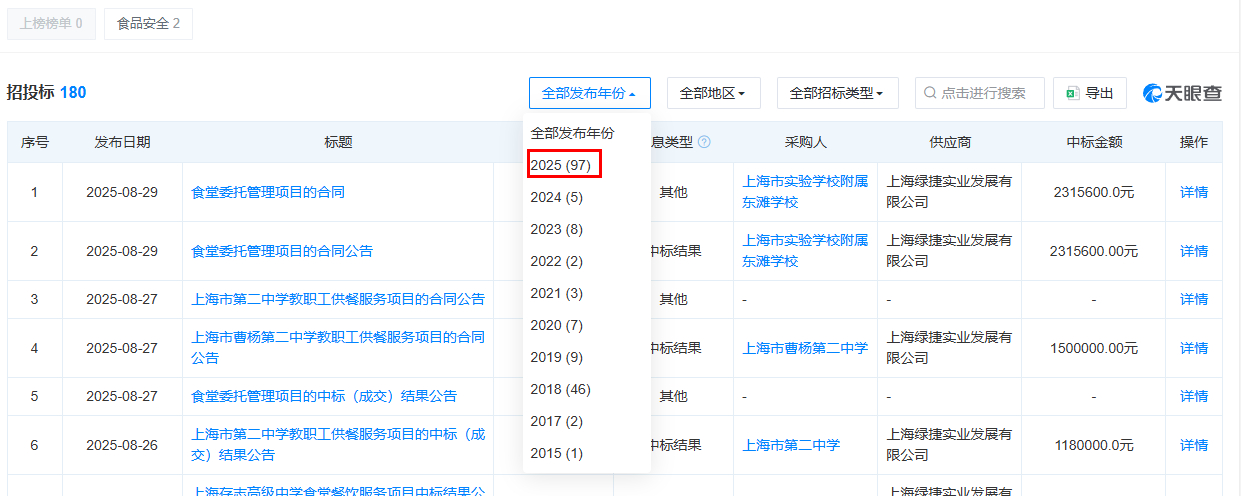Click the Excel icon on 导出 button

(x=1072, y=93)
